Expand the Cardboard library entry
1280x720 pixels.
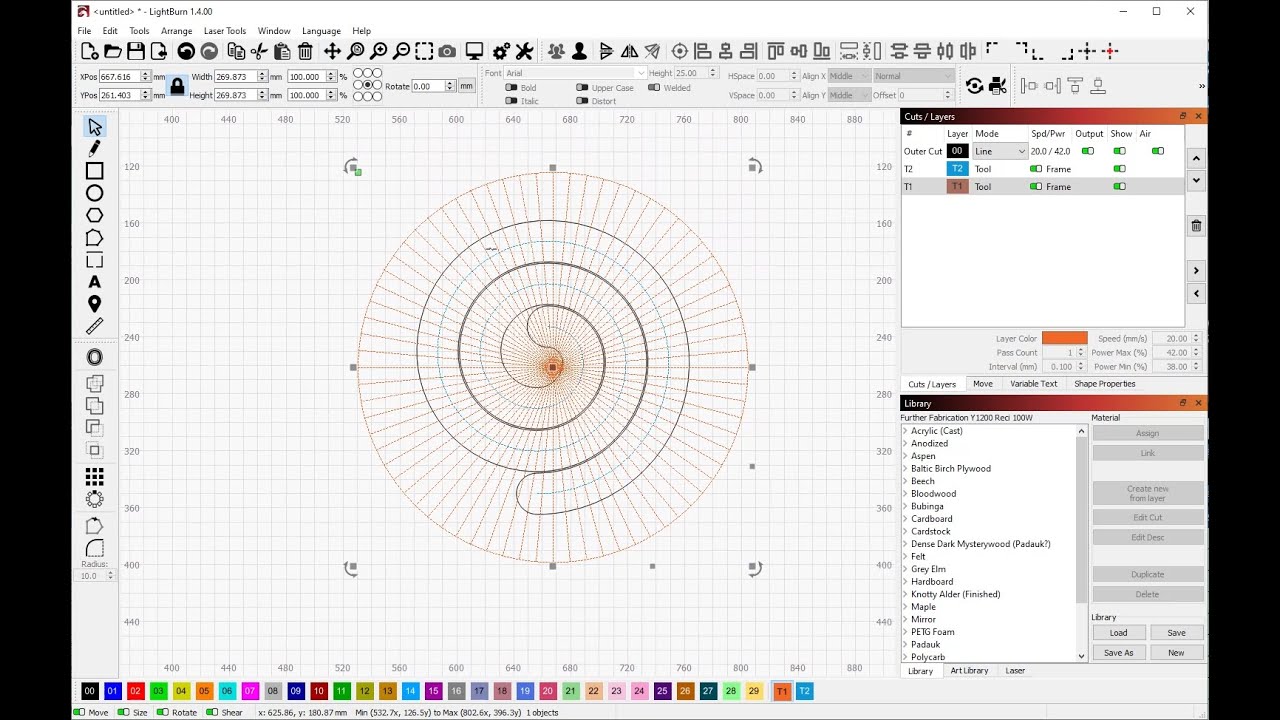coord(905,519)
